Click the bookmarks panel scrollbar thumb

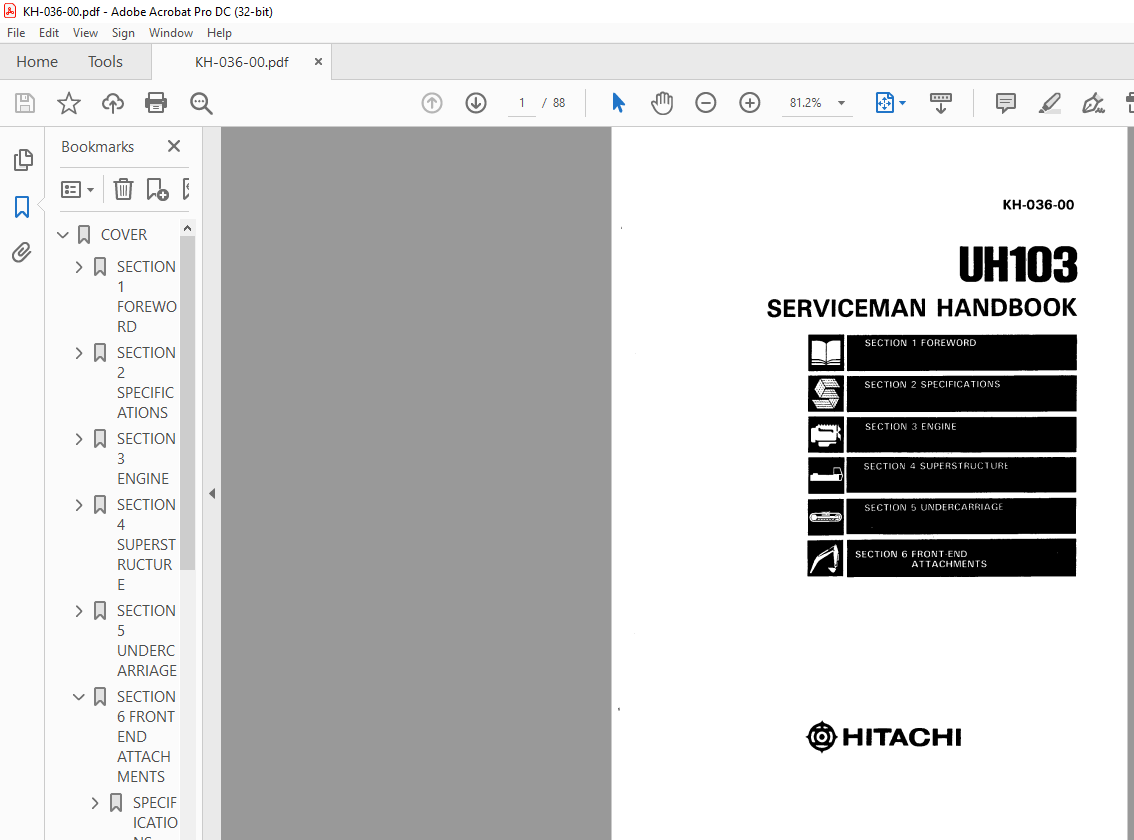(187, 403)
